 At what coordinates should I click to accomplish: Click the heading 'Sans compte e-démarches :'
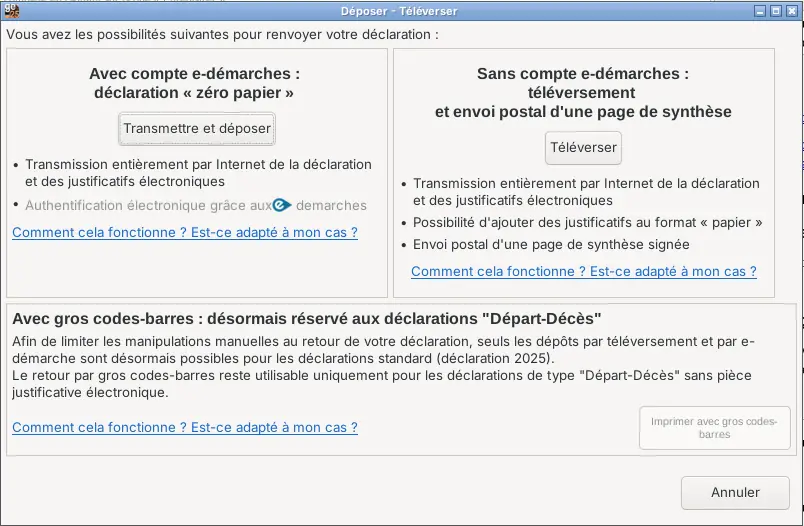pyautogui.click(x=583, y=74)
